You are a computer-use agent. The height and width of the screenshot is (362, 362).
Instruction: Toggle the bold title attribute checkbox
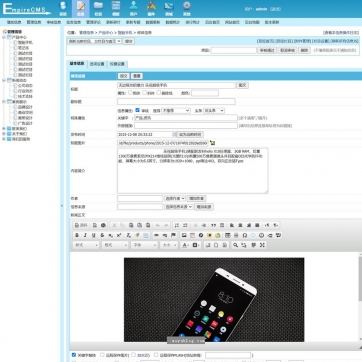130,93
